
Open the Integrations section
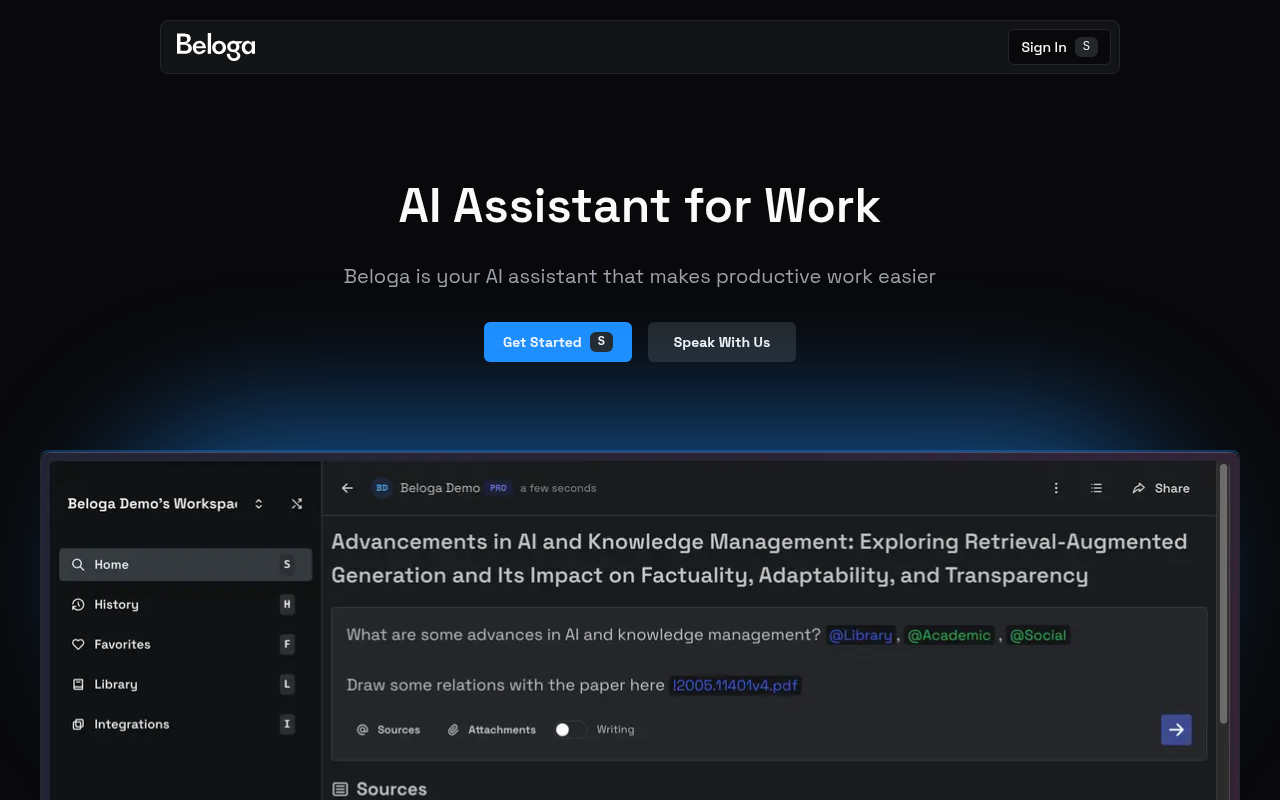coord(130,724)
